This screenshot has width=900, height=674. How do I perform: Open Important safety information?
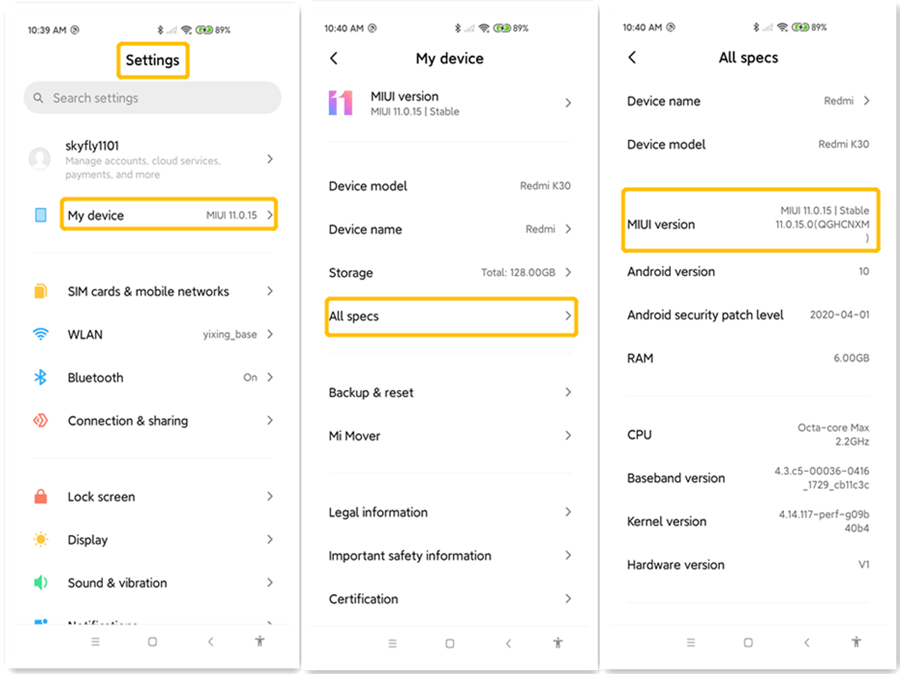pos(451,556)
